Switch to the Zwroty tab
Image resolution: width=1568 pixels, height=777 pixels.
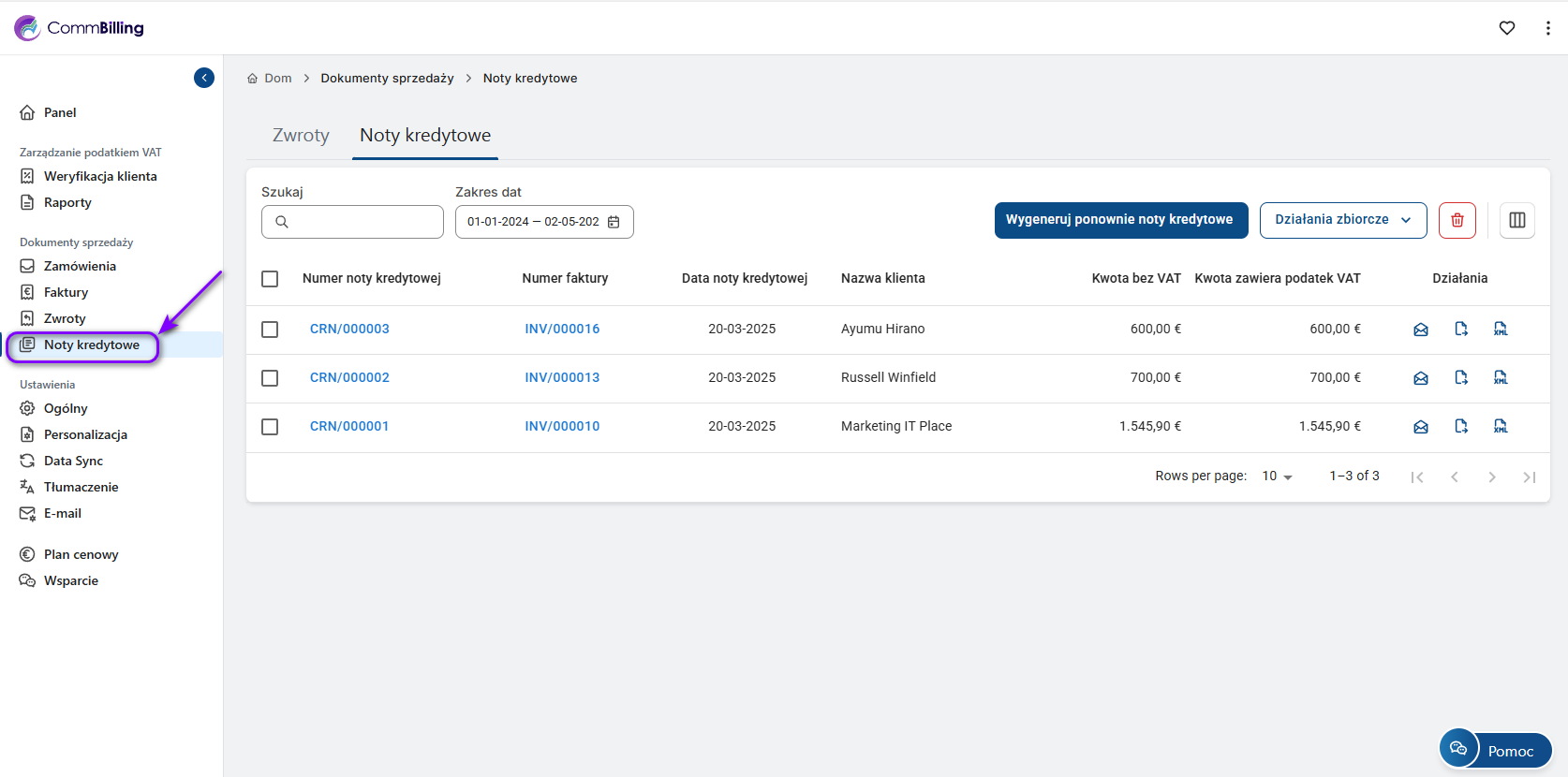(x=301, y=136)
